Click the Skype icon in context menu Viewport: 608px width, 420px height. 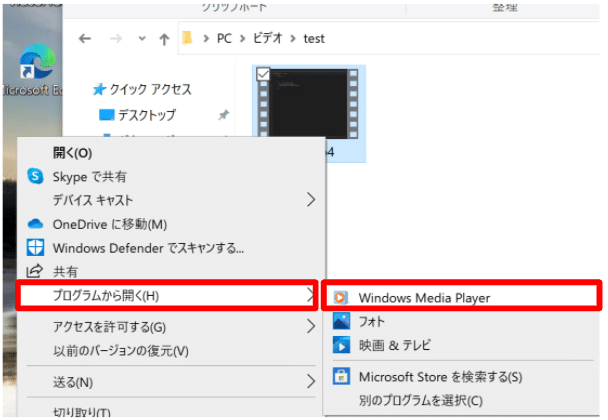pos(35,176)
